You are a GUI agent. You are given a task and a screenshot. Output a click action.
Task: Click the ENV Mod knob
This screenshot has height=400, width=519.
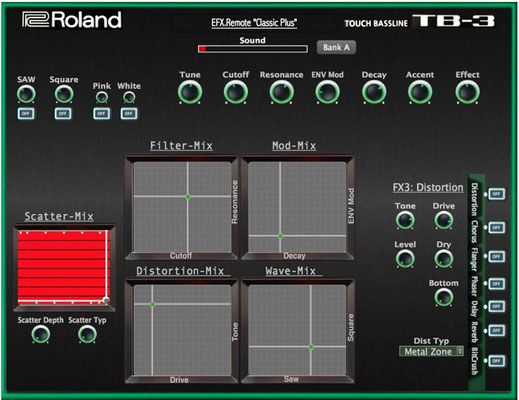[327, 92]
